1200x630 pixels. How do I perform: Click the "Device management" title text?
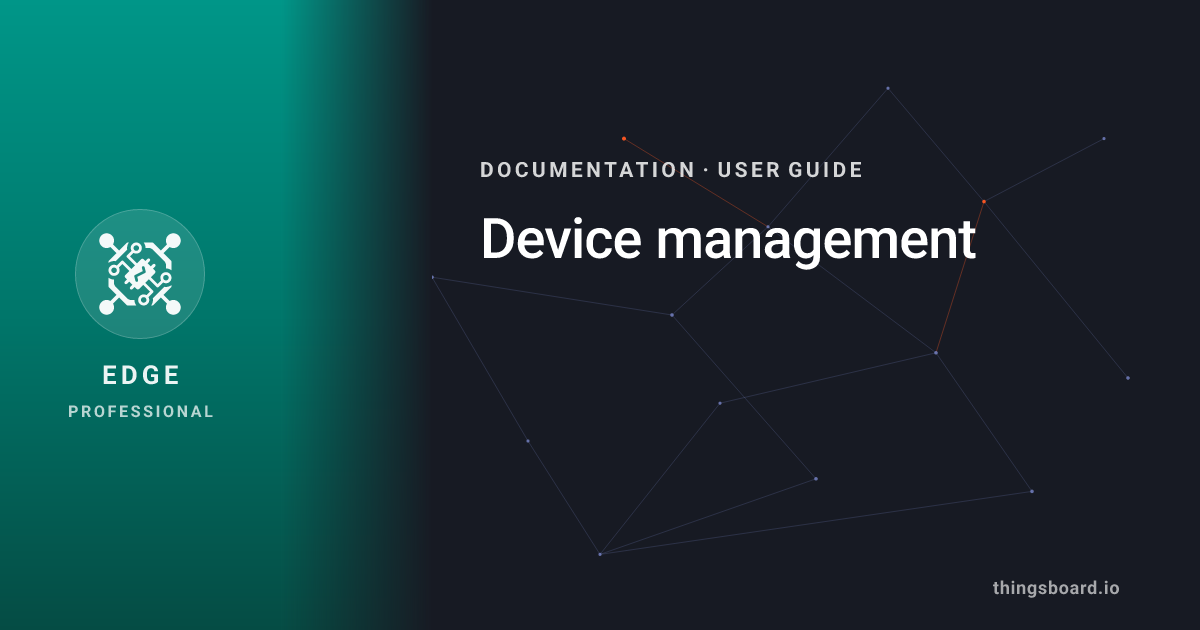(x=728, y=239)
